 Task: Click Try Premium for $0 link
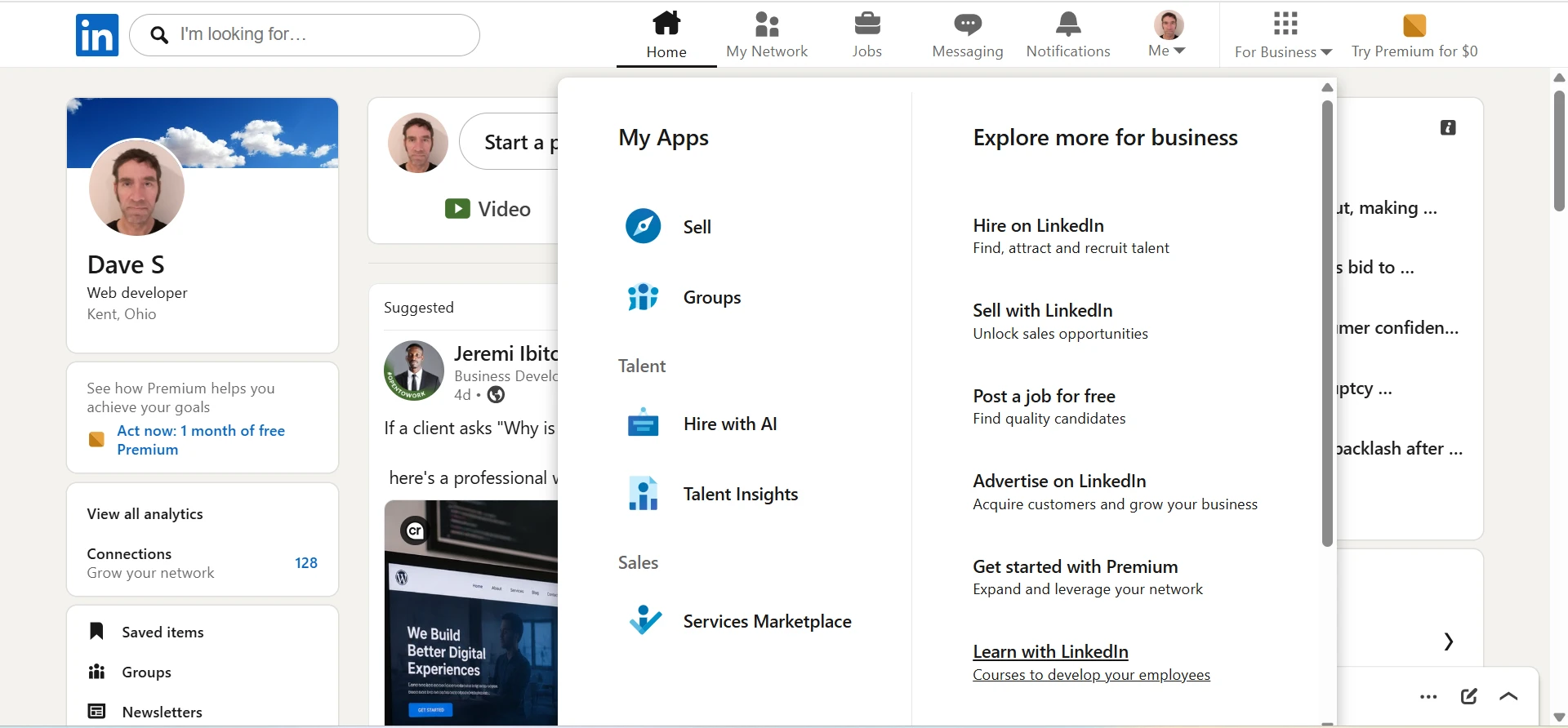1414,51
